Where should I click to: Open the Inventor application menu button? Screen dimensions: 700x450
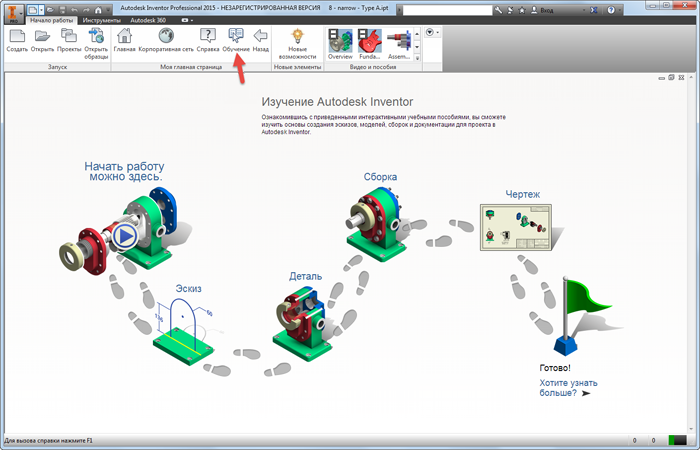15,13
